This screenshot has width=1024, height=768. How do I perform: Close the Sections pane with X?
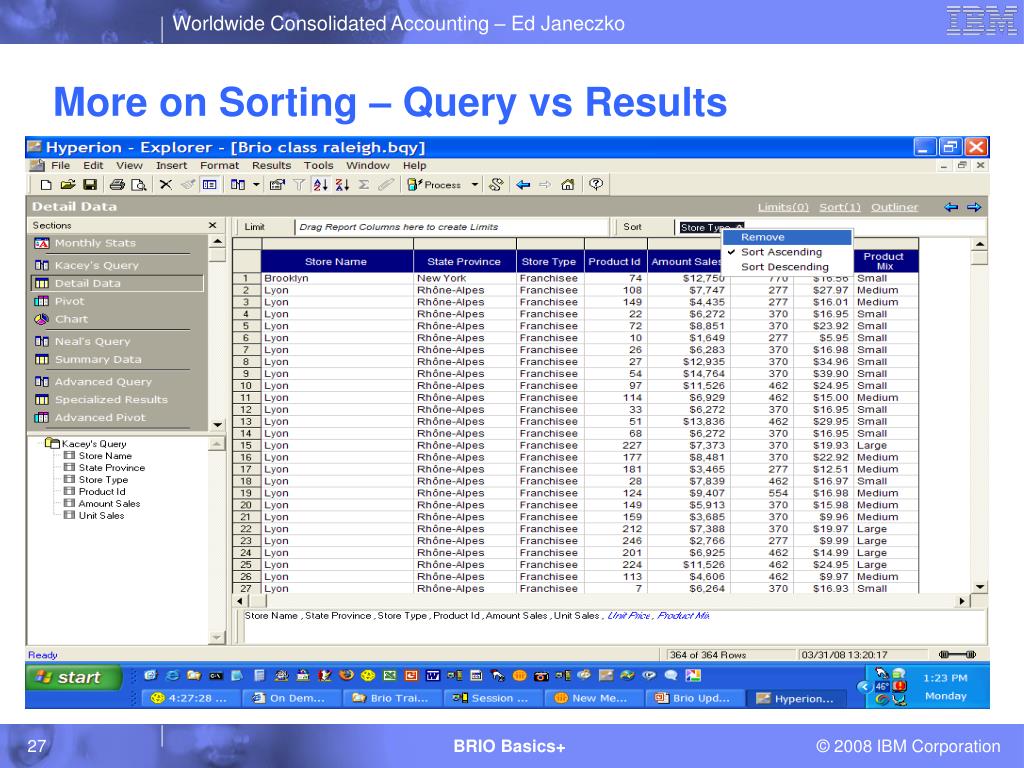(x=212, y=225)
